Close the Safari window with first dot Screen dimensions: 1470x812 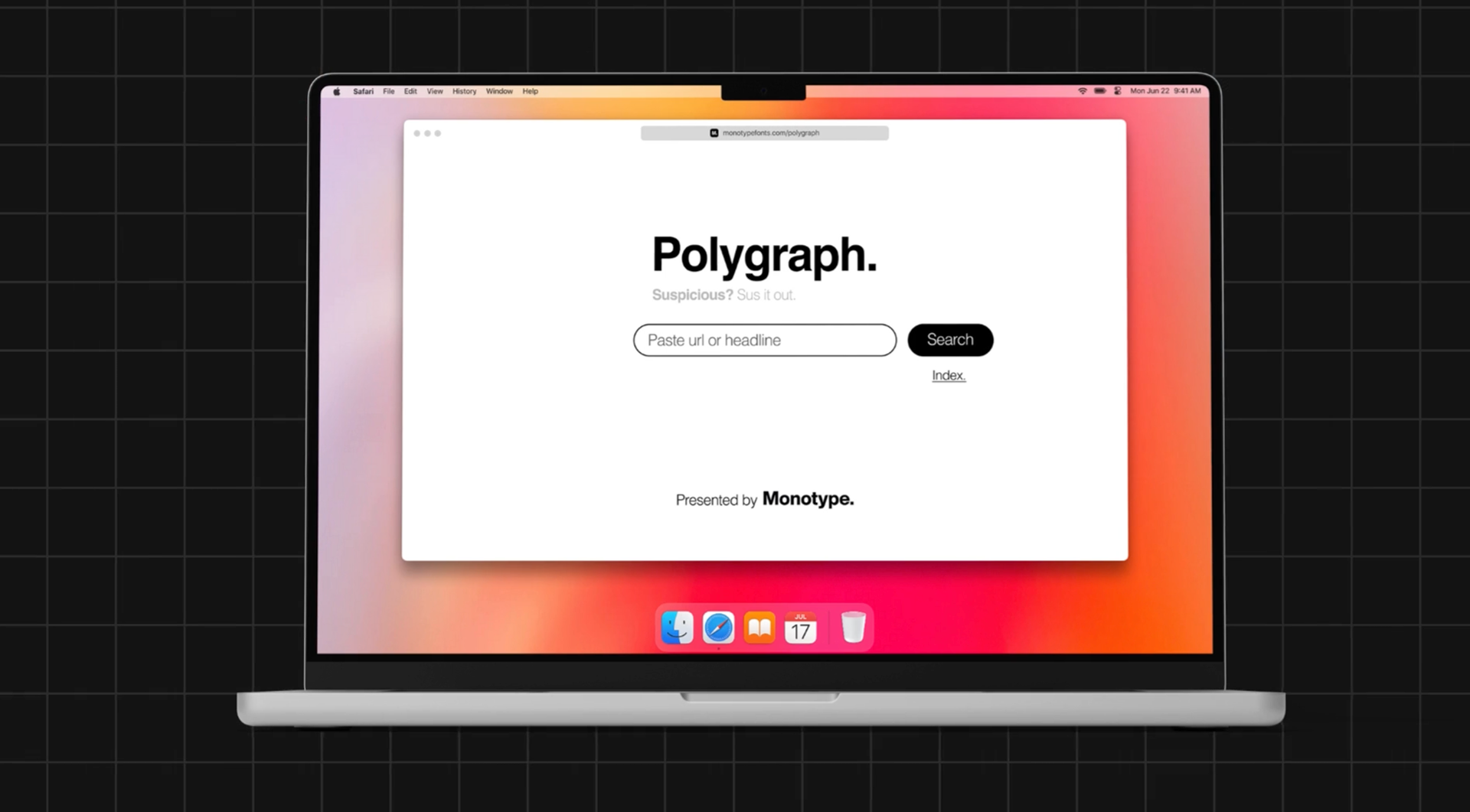417,133
